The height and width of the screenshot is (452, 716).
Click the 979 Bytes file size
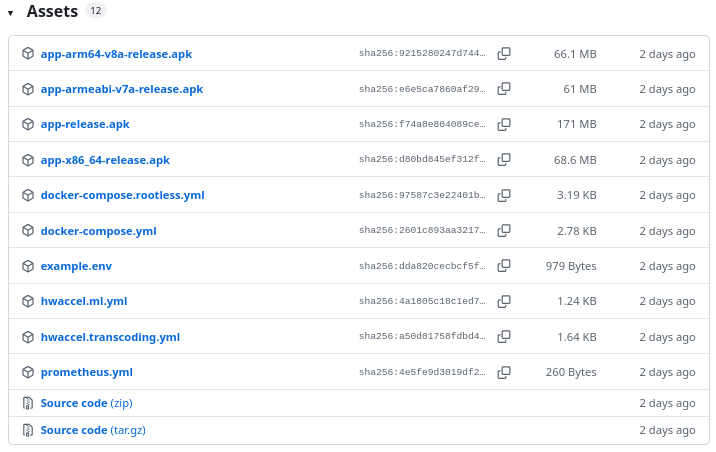coord(571,266)
